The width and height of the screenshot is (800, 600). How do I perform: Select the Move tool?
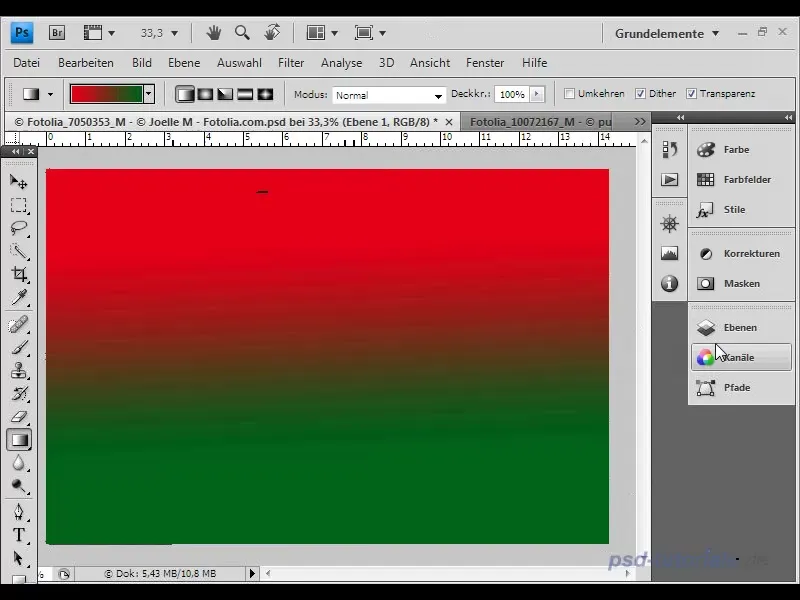coord(18,182)
